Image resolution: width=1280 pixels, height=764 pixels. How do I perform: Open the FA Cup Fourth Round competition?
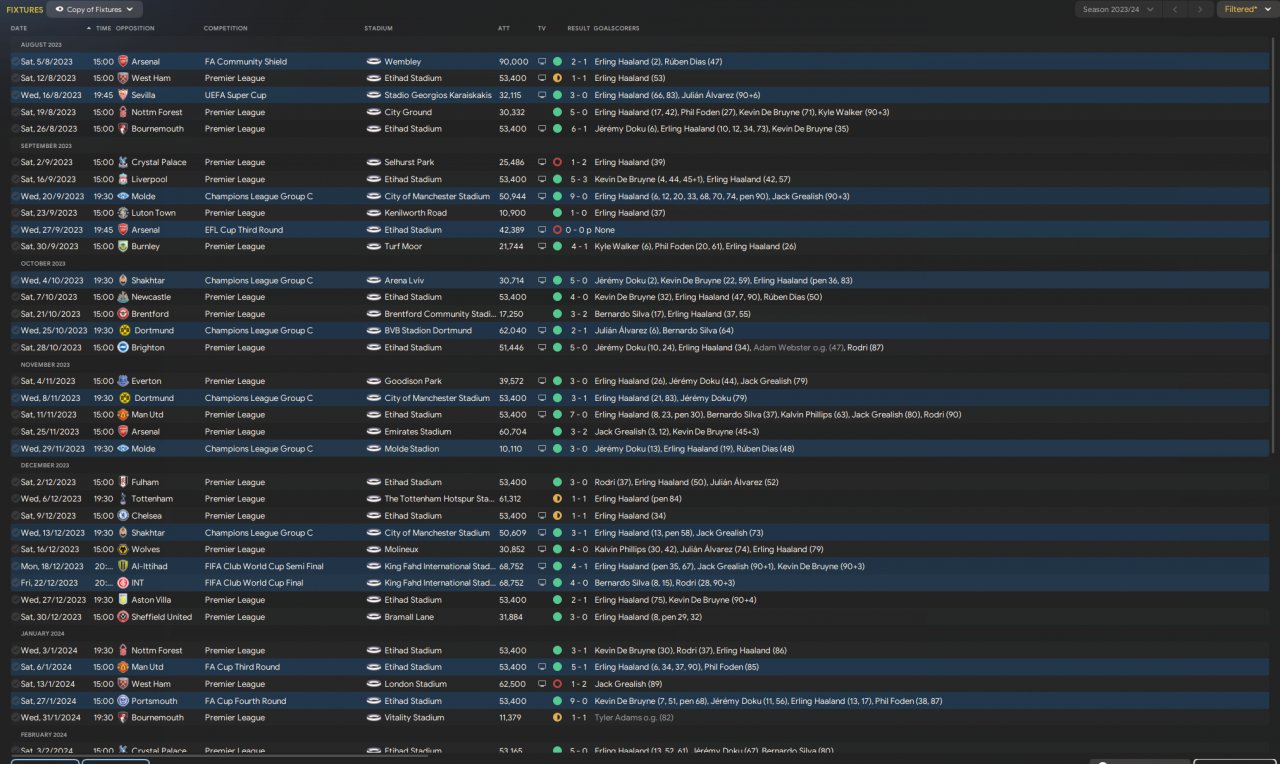tap(245, 701)
